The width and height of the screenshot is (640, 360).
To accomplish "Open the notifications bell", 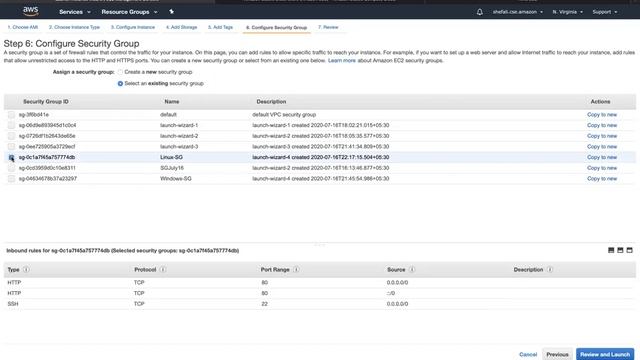I will 480,12.
